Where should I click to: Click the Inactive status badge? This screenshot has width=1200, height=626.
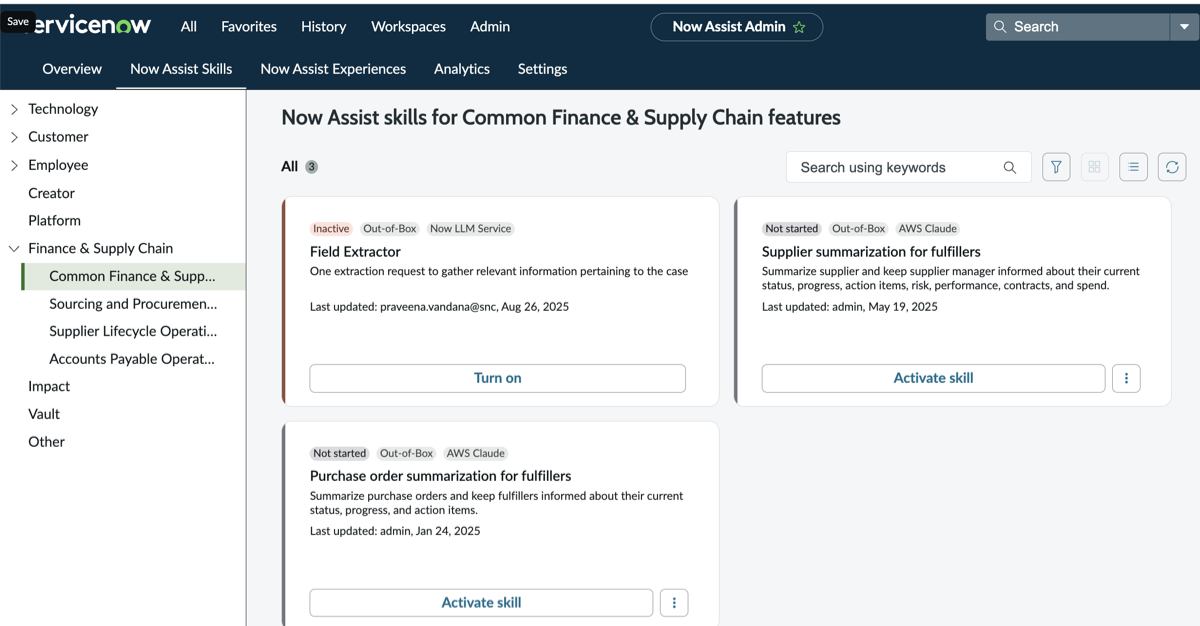pyautogui.click(x=331, y=229)
